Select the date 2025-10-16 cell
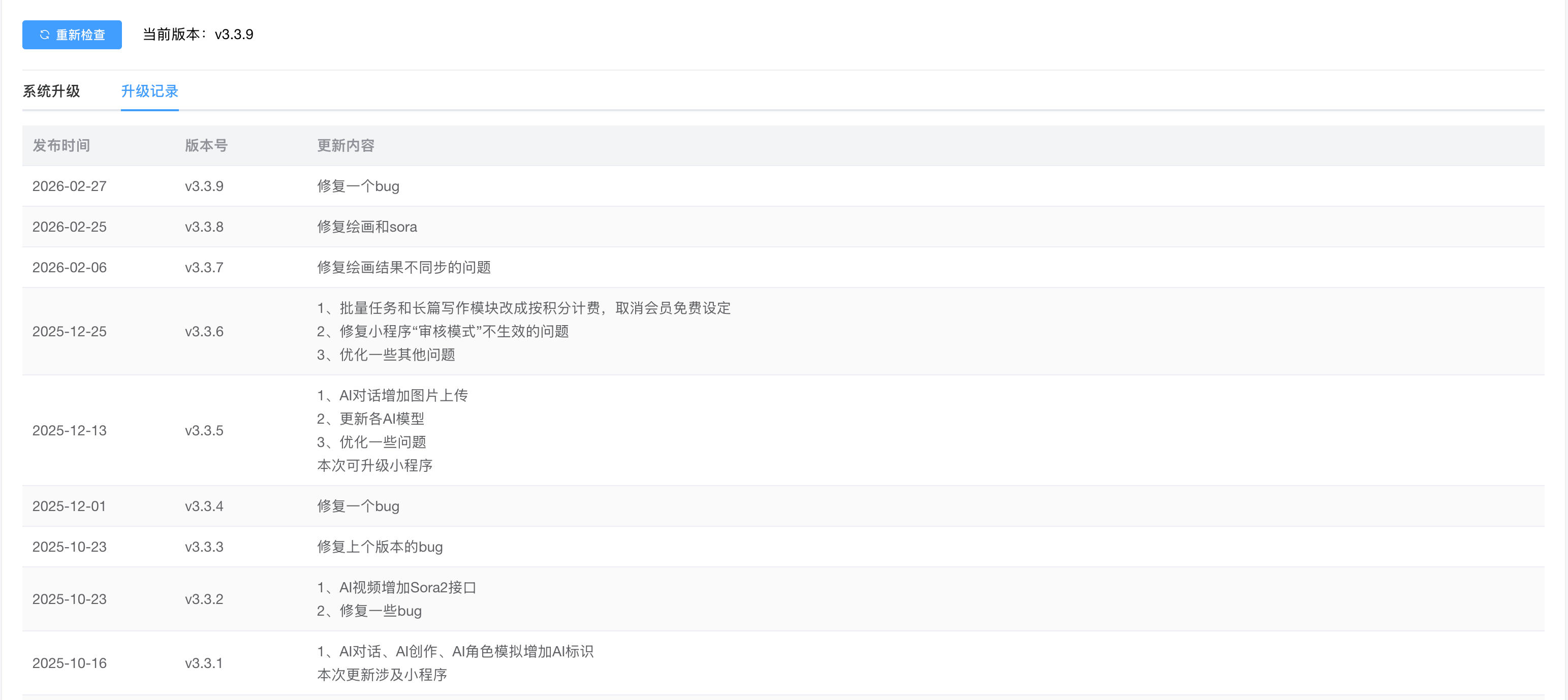The image size is (1568, 700). 70,663
